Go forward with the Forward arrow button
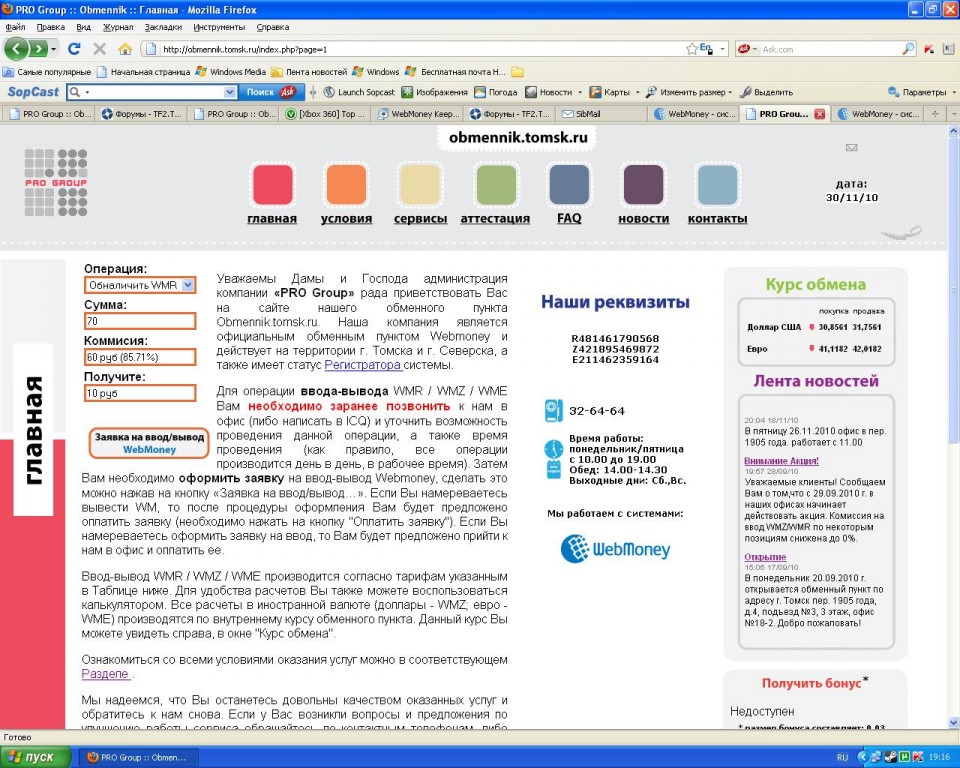960x768 pixels. (39, 48)
